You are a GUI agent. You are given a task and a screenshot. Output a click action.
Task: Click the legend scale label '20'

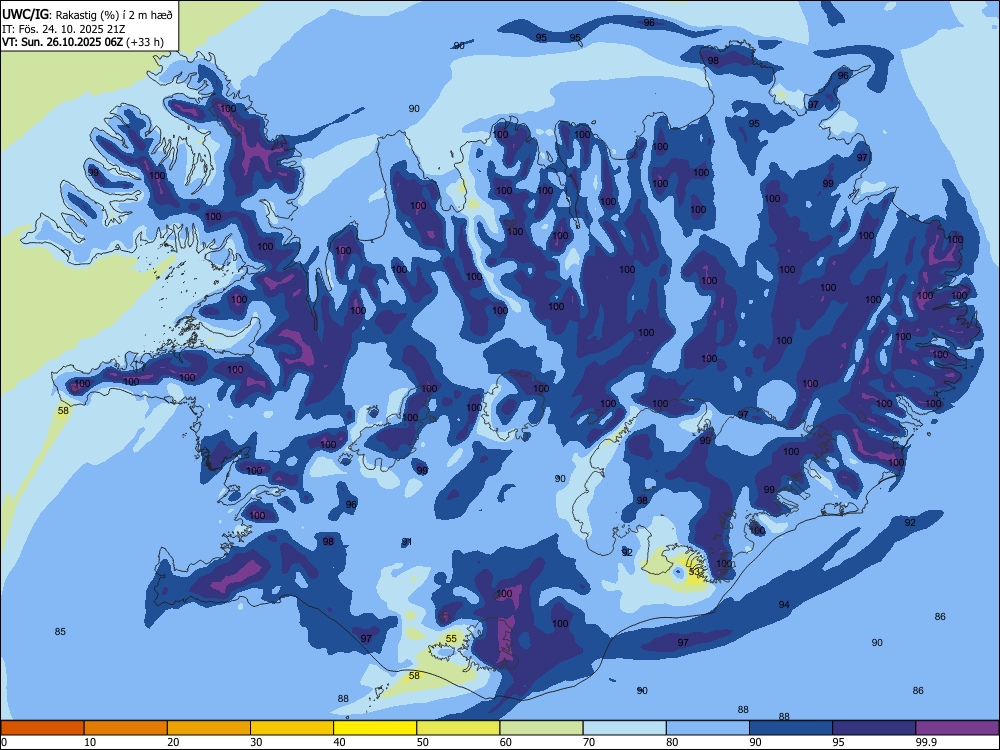173,742
